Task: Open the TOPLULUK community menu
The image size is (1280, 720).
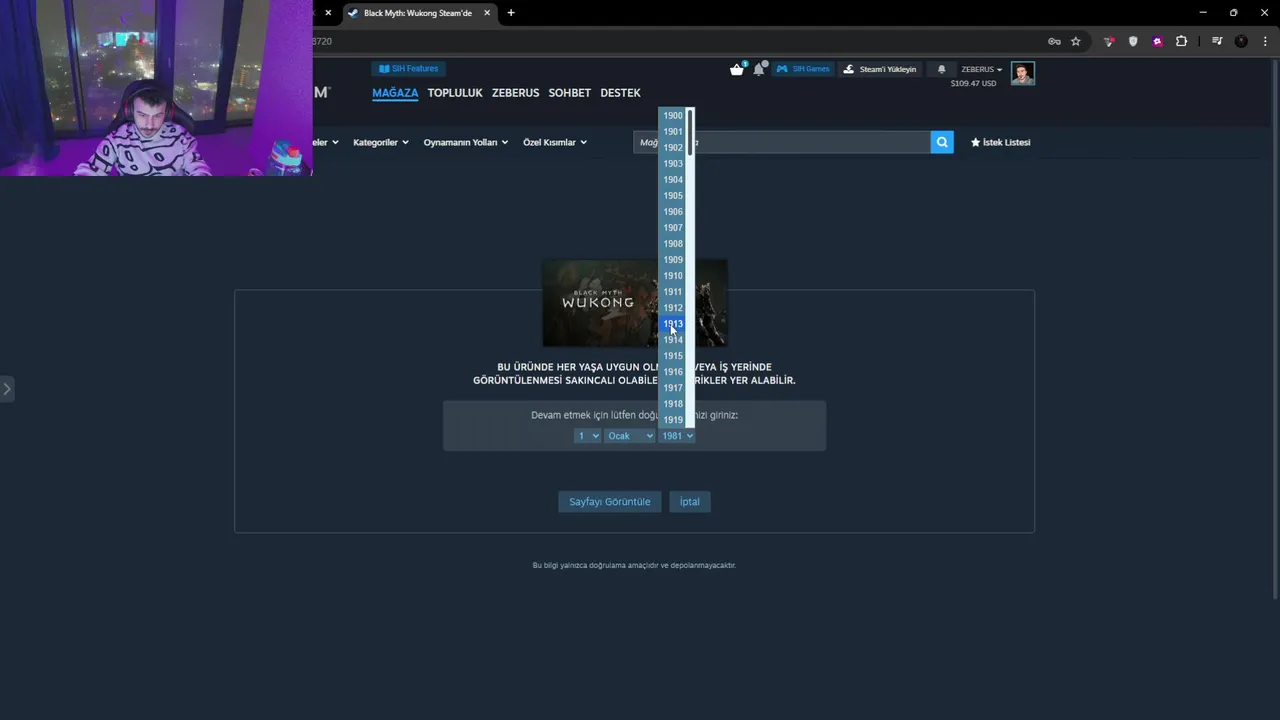Action: (455, 93)
